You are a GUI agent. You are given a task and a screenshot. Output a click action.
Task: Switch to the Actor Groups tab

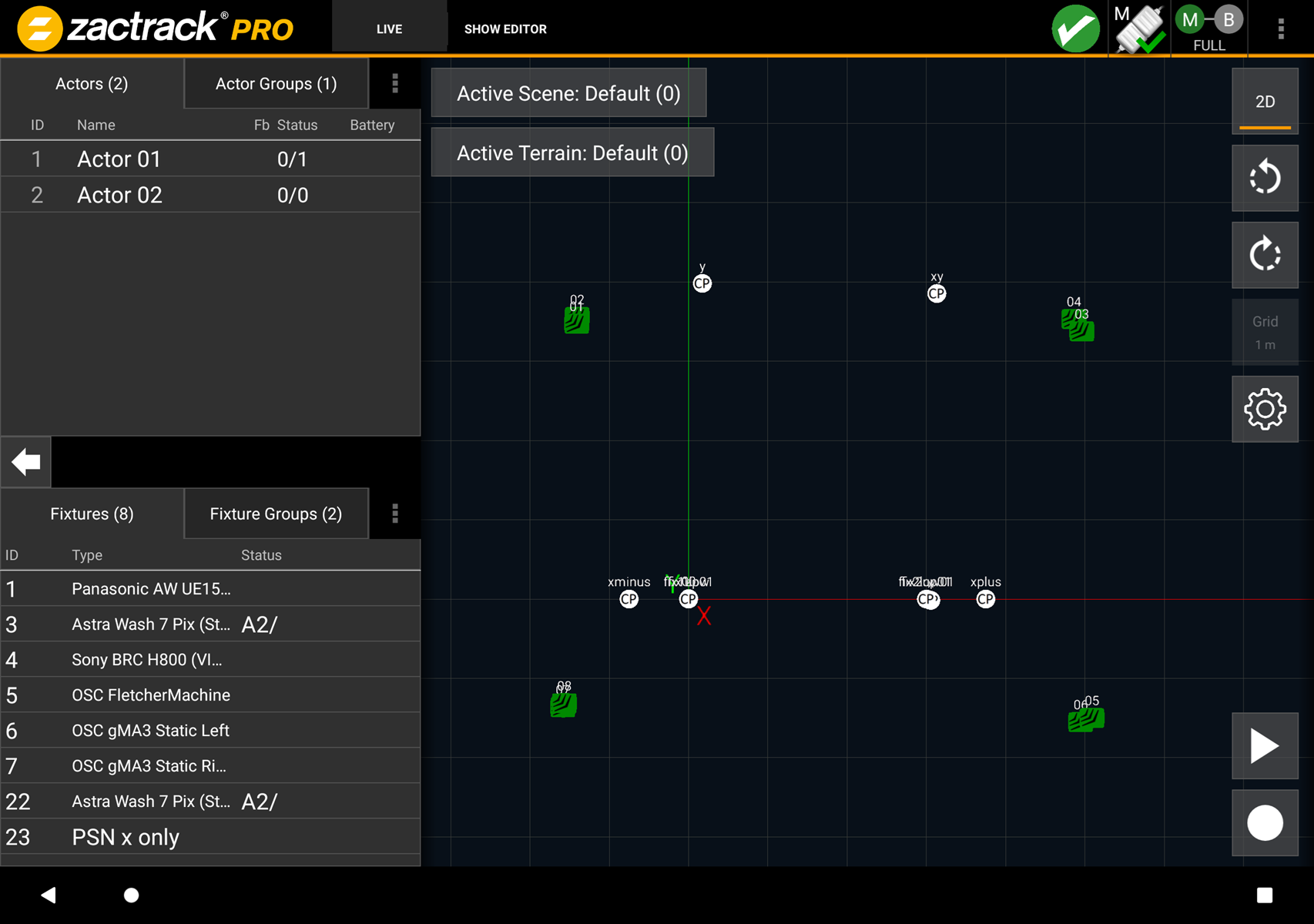(x=276, y=83)
